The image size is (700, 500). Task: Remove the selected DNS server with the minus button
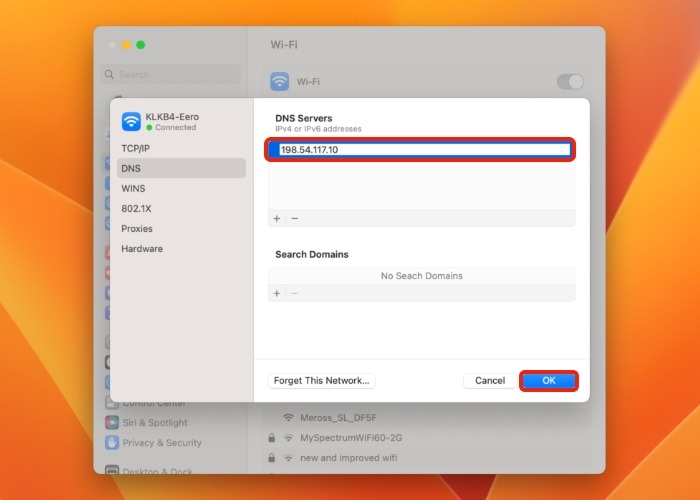coord(294,218)
